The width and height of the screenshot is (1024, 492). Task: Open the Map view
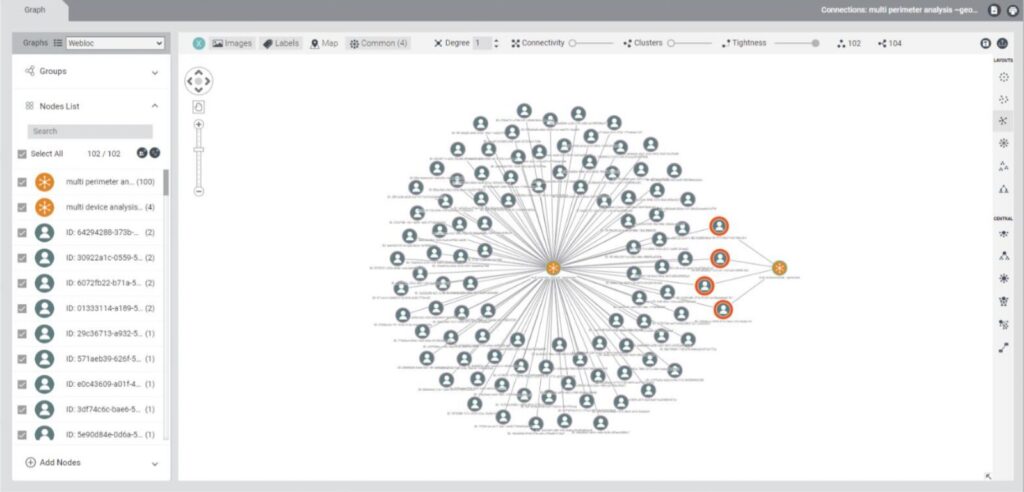point(324,44)
